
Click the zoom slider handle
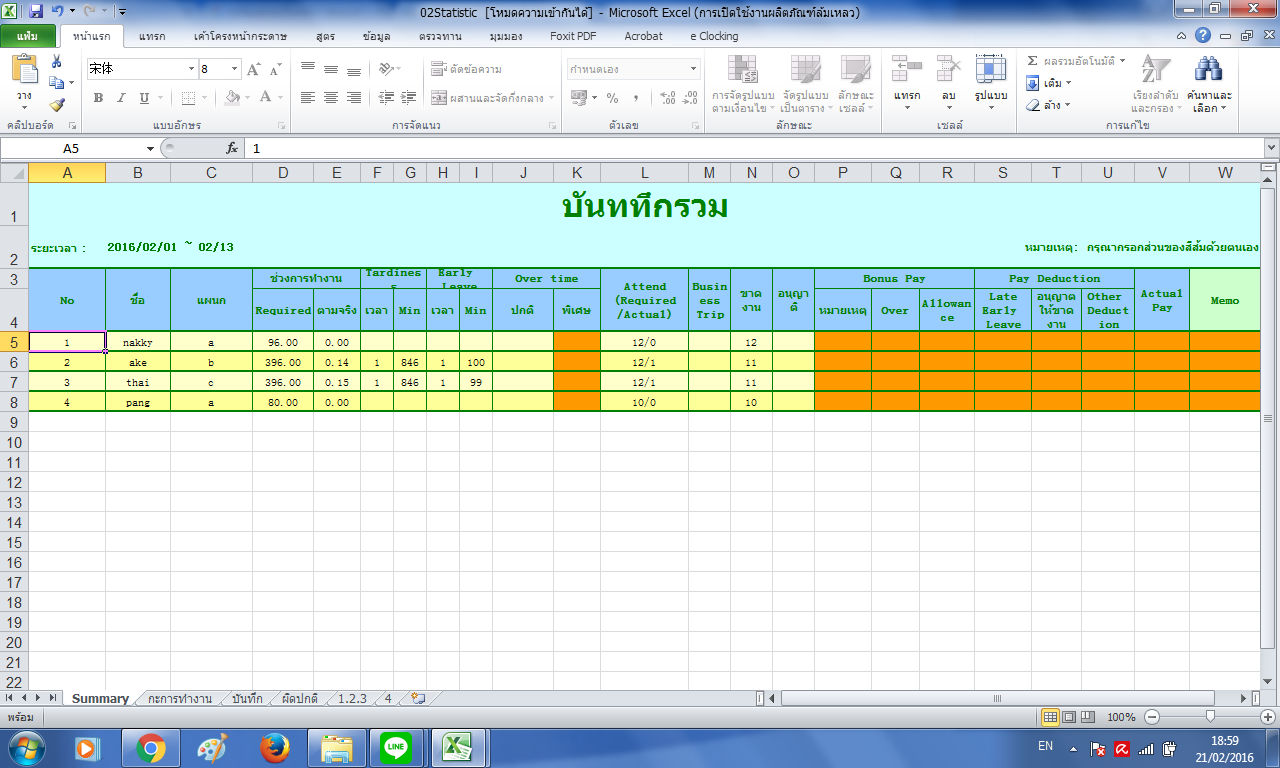(x=1211, y=717)
